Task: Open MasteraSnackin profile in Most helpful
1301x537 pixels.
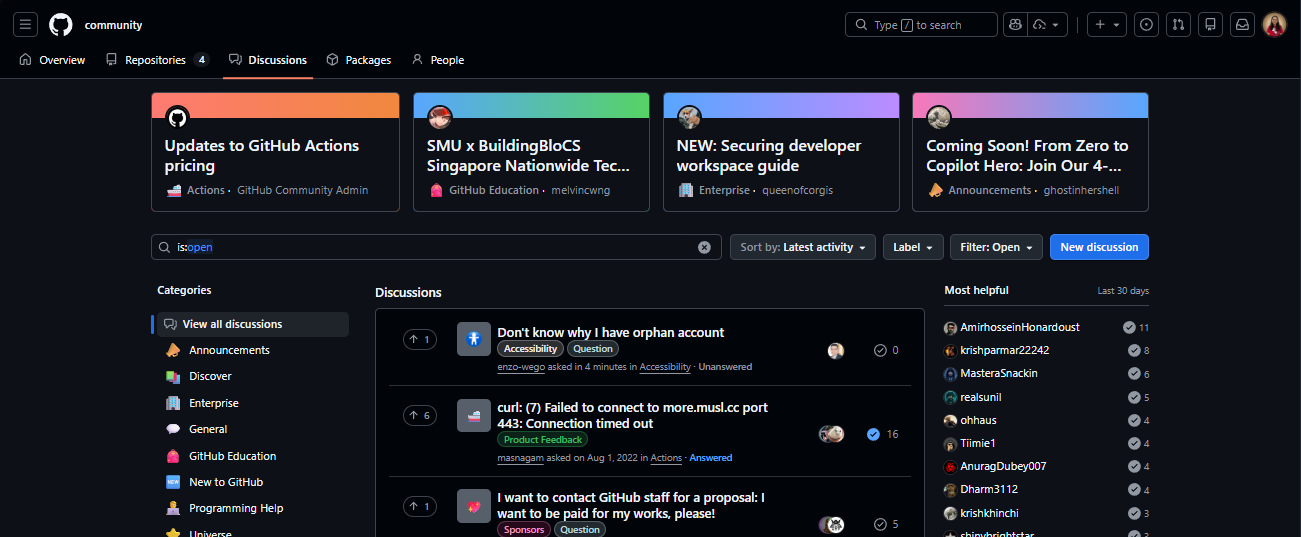Action: 998,373
